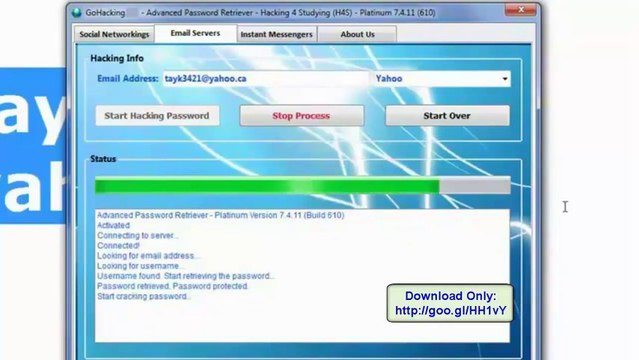Open the Social Networkings tab
639x360 pixels.
[x=114, y=34]
